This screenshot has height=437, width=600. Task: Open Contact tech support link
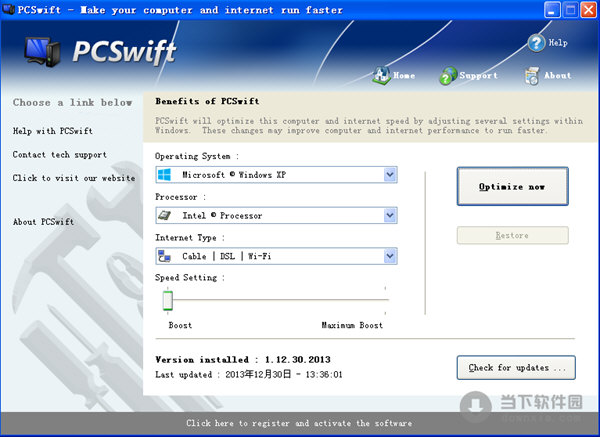coord(60,155)
